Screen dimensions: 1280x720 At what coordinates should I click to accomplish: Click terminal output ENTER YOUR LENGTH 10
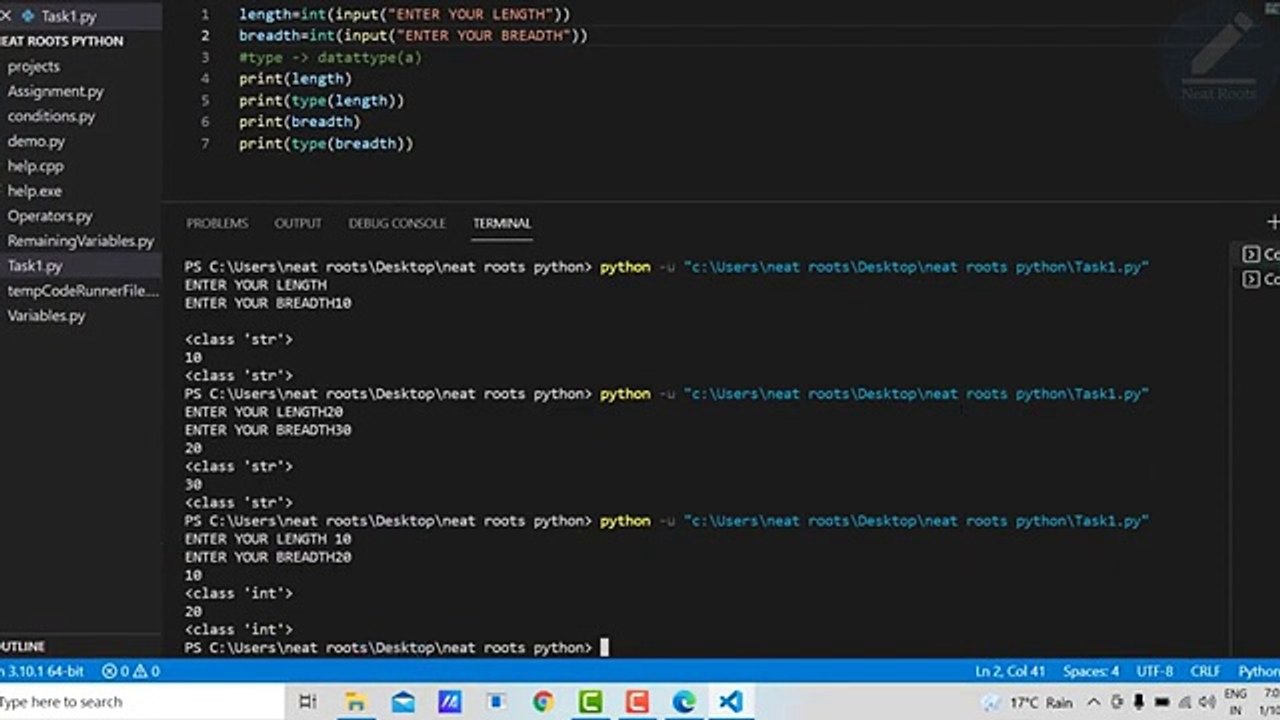(x=267, y=539)
